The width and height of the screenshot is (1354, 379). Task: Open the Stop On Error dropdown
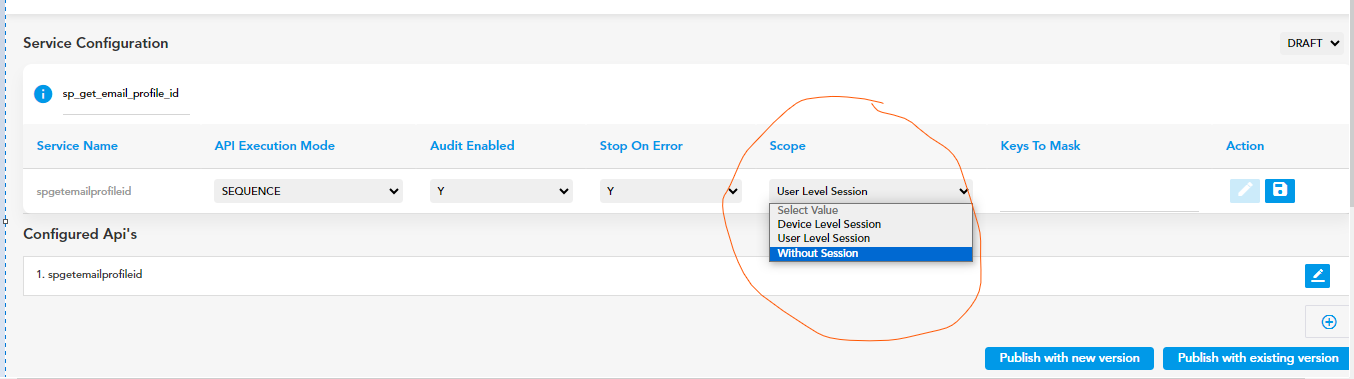pyautogui.click(x=671, y=191)
